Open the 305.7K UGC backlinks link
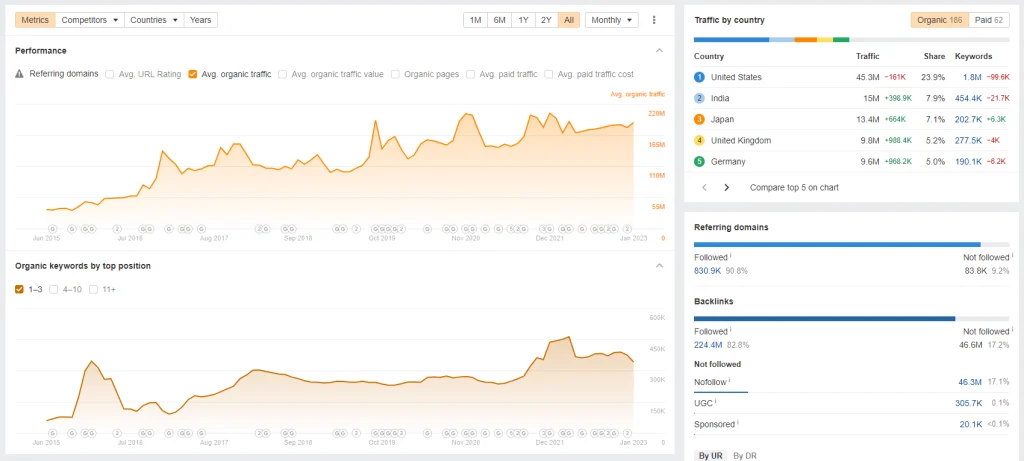Viewport: 1024px width, 461px height. 969,404
